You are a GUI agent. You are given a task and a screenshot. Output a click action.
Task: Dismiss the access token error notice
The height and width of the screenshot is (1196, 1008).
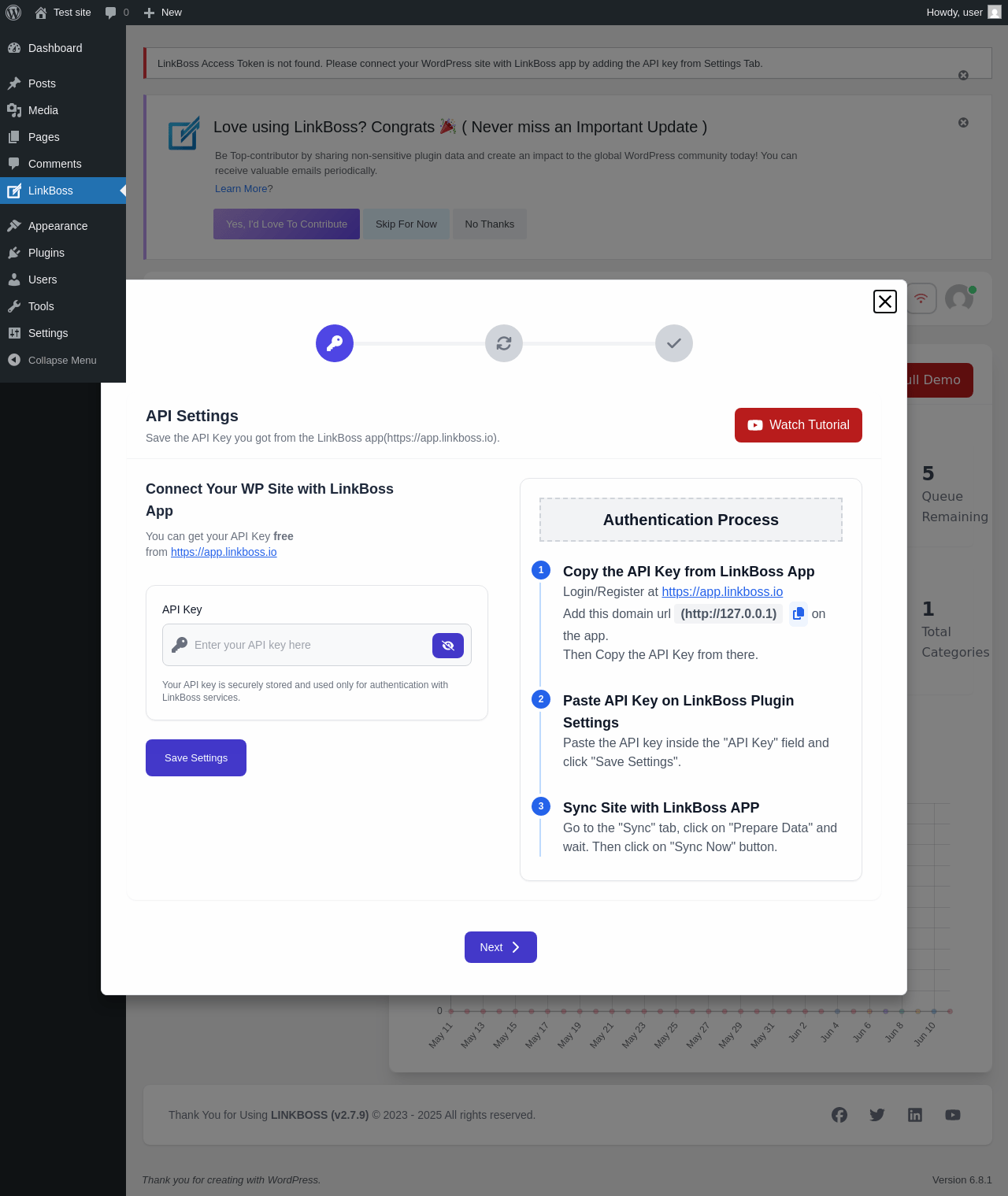[x=963, y=76]
